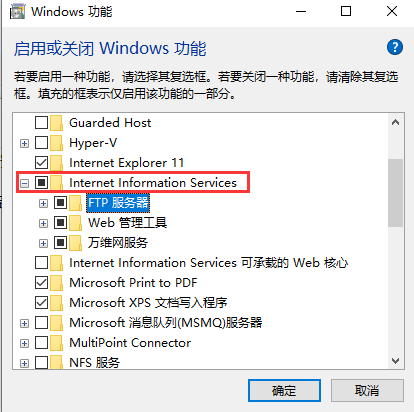Screen dimensions: 414x412
Task: Click the 确定 button
Action: point(284,390)
